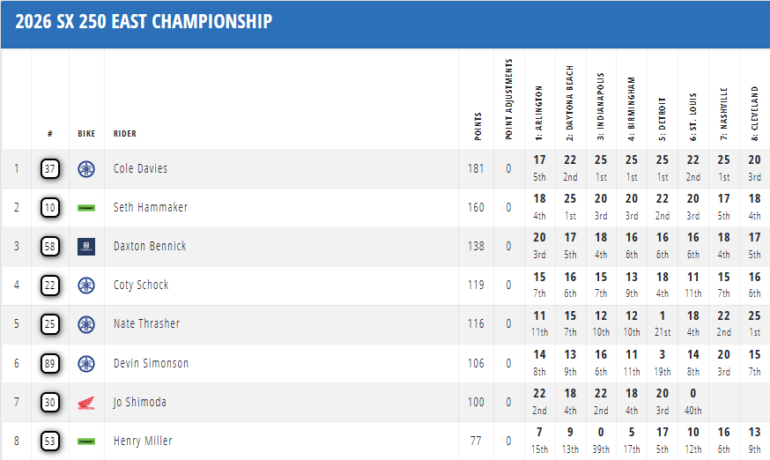Viewport: 770px width, 460px height.
Task: Open Cole Davies rider name
Action: pos(141,169)
